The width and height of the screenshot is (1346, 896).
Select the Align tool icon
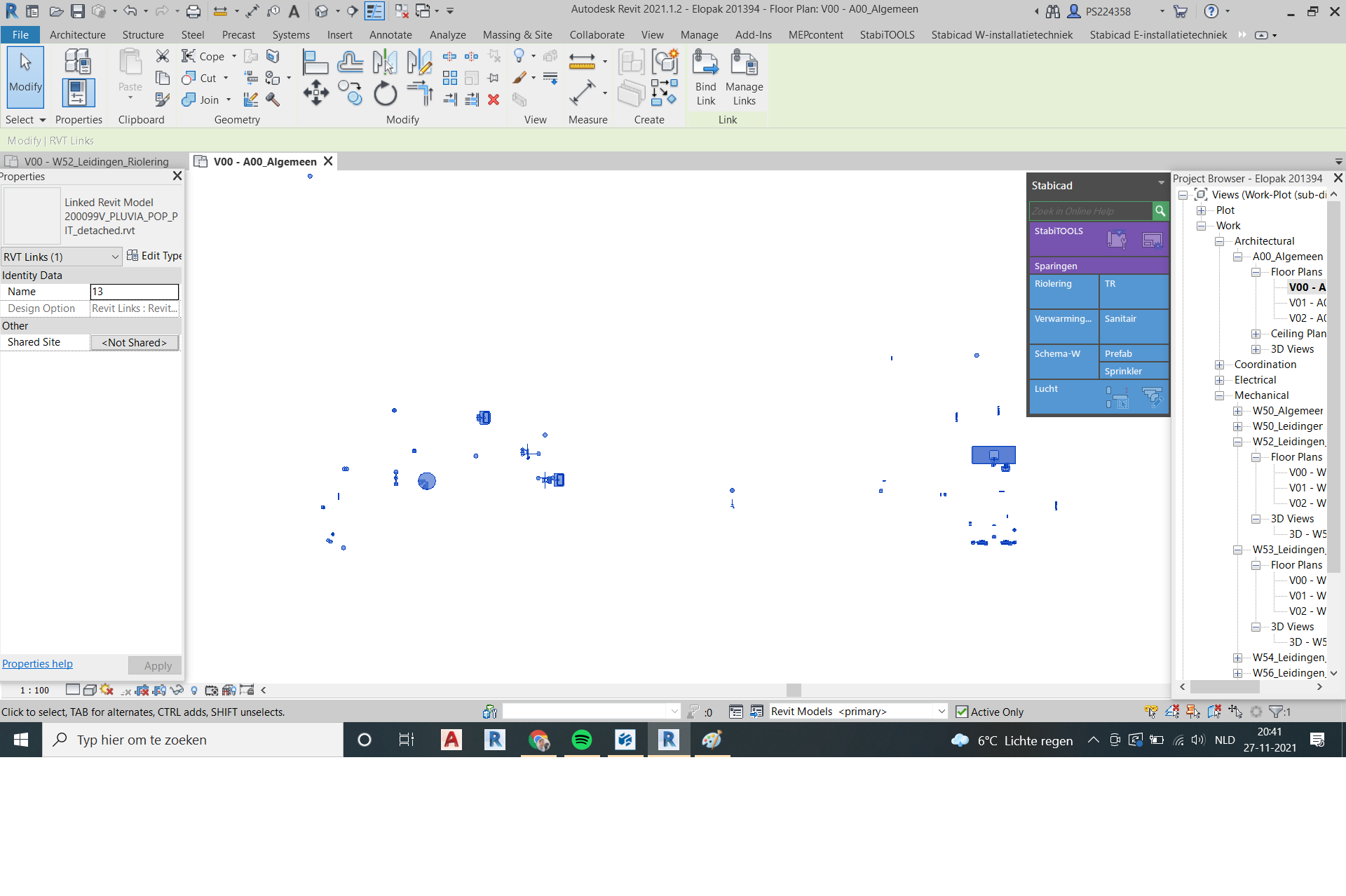click(315, 62)
